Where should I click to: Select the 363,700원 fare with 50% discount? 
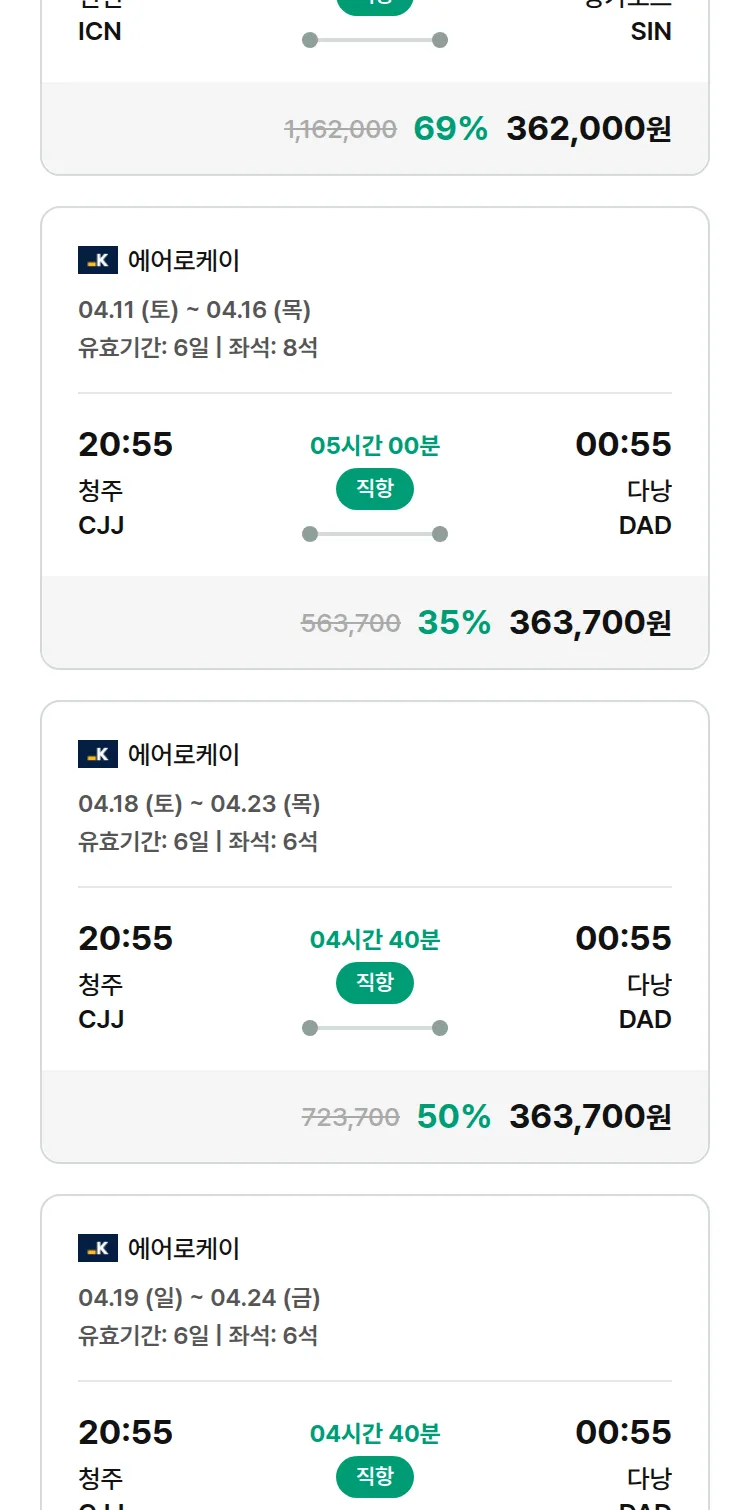590,1117
